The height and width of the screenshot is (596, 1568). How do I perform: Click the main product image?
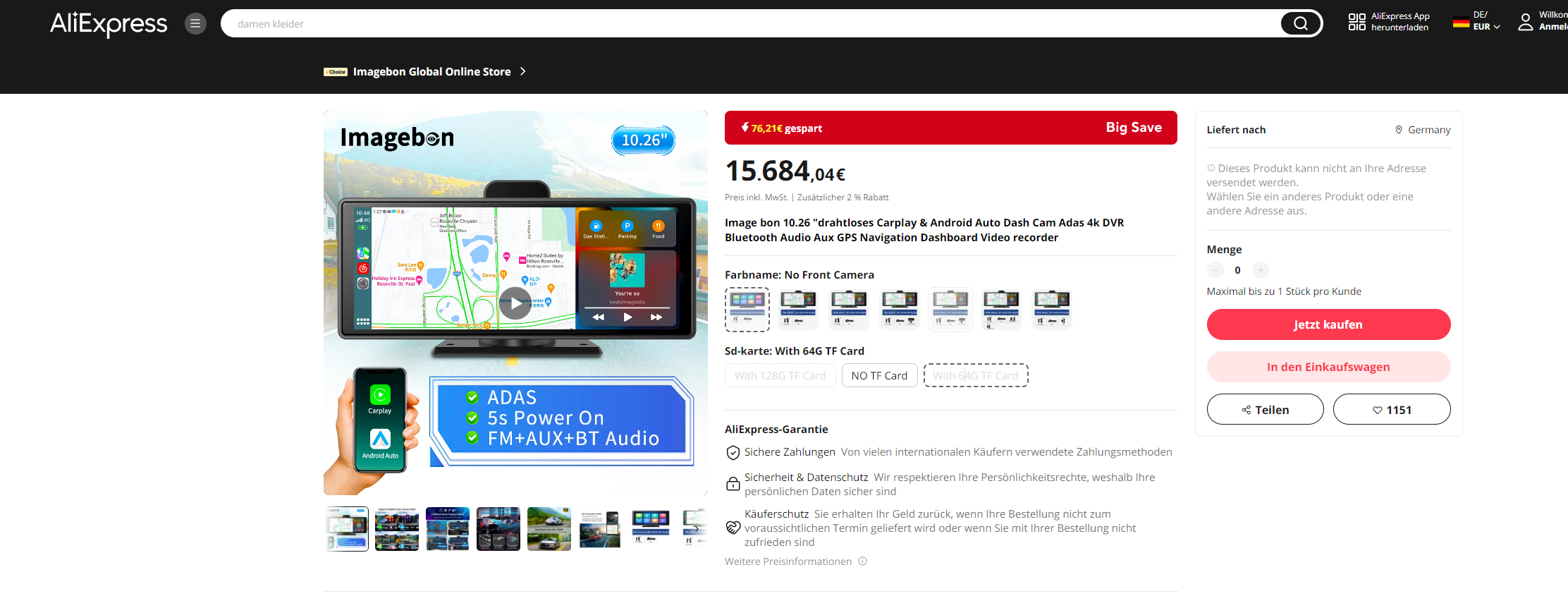click(x=515, y=303)
